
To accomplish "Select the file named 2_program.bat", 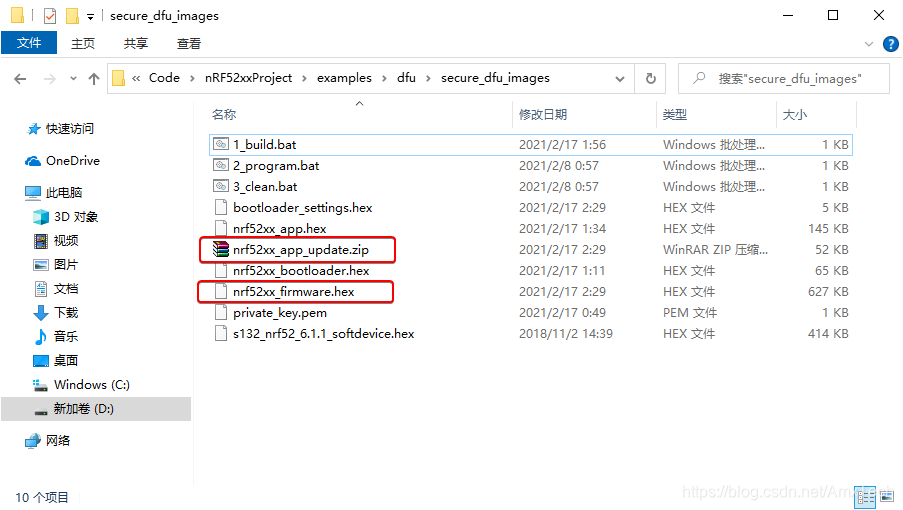I will (x=276, y=166).
